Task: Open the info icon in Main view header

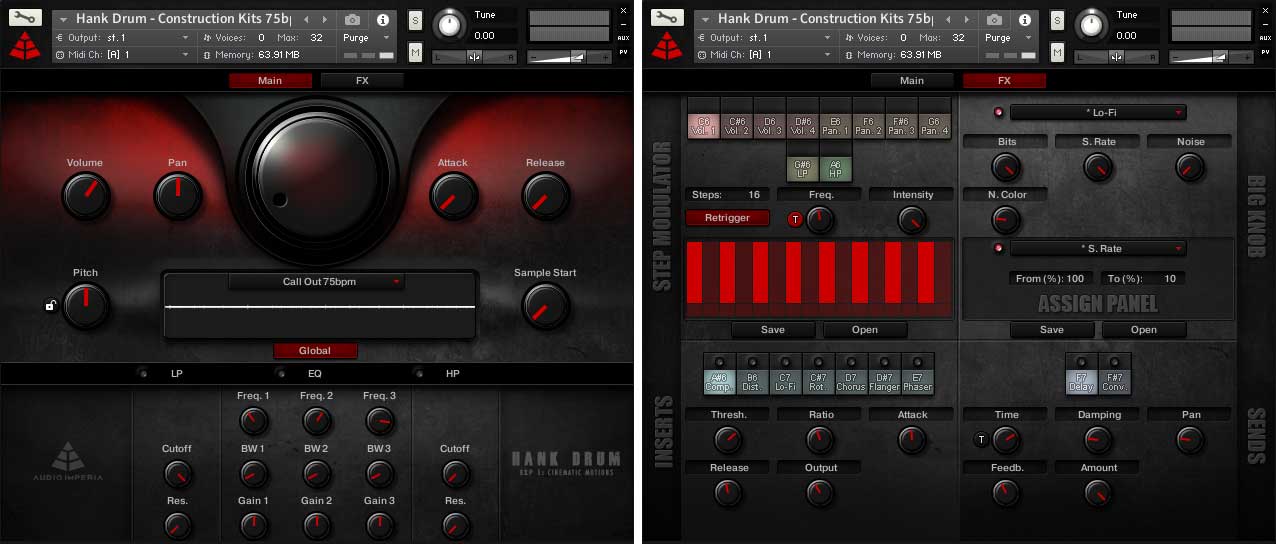Action: pyautogui.click(x=382, y=20)
